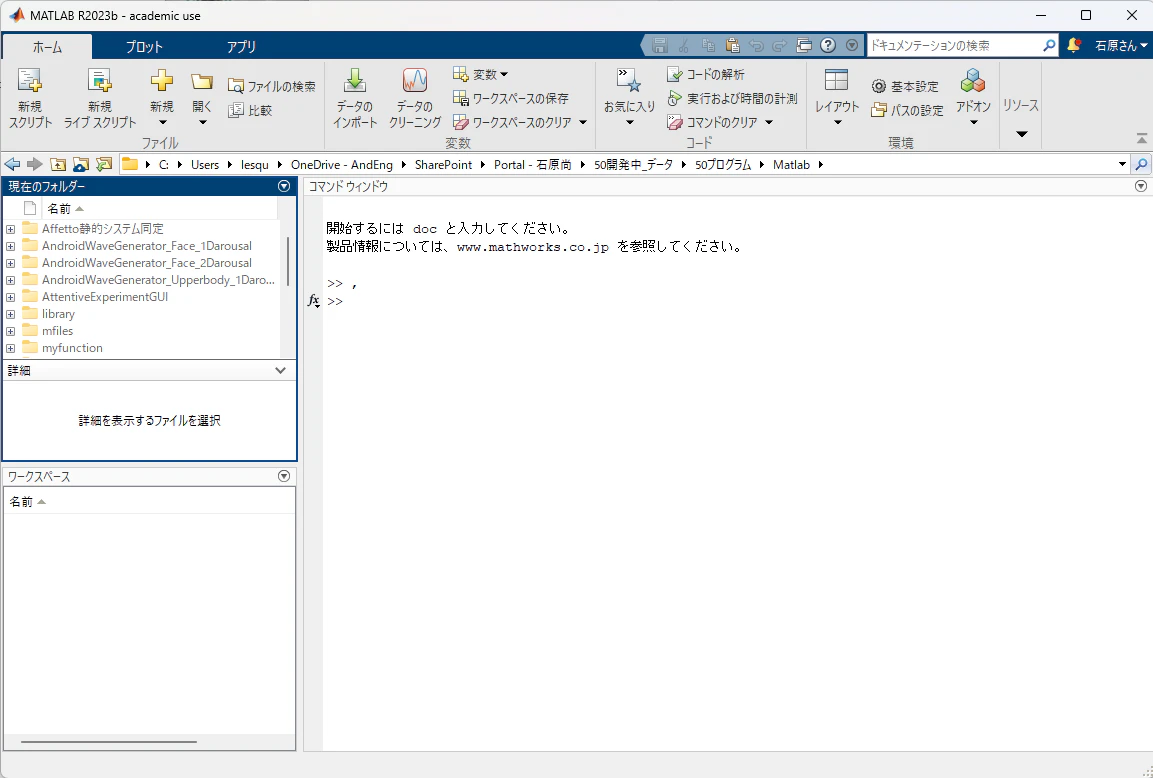Click コードの解析 analyze code
Screen dimensions: 1153x778
706,74
